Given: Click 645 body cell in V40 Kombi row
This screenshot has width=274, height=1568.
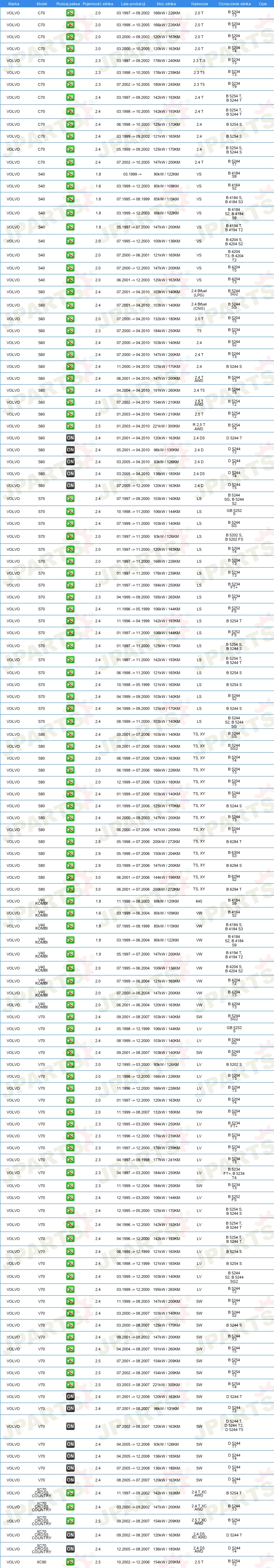Looking at the screenshot, I should [x=199, y=902].
